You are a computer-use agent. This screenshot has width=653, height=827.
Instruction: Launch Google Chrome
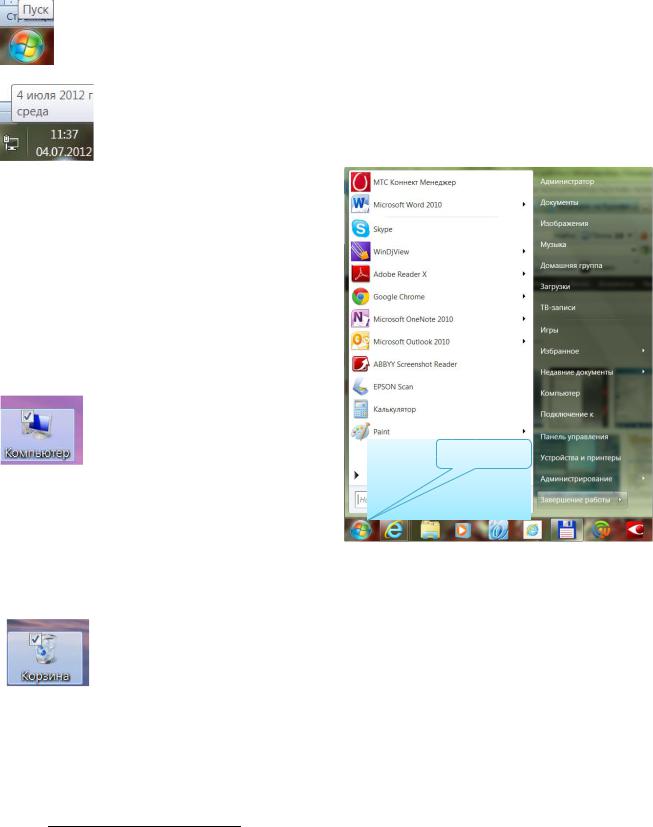pyautogui.click(x=440, y=296)
